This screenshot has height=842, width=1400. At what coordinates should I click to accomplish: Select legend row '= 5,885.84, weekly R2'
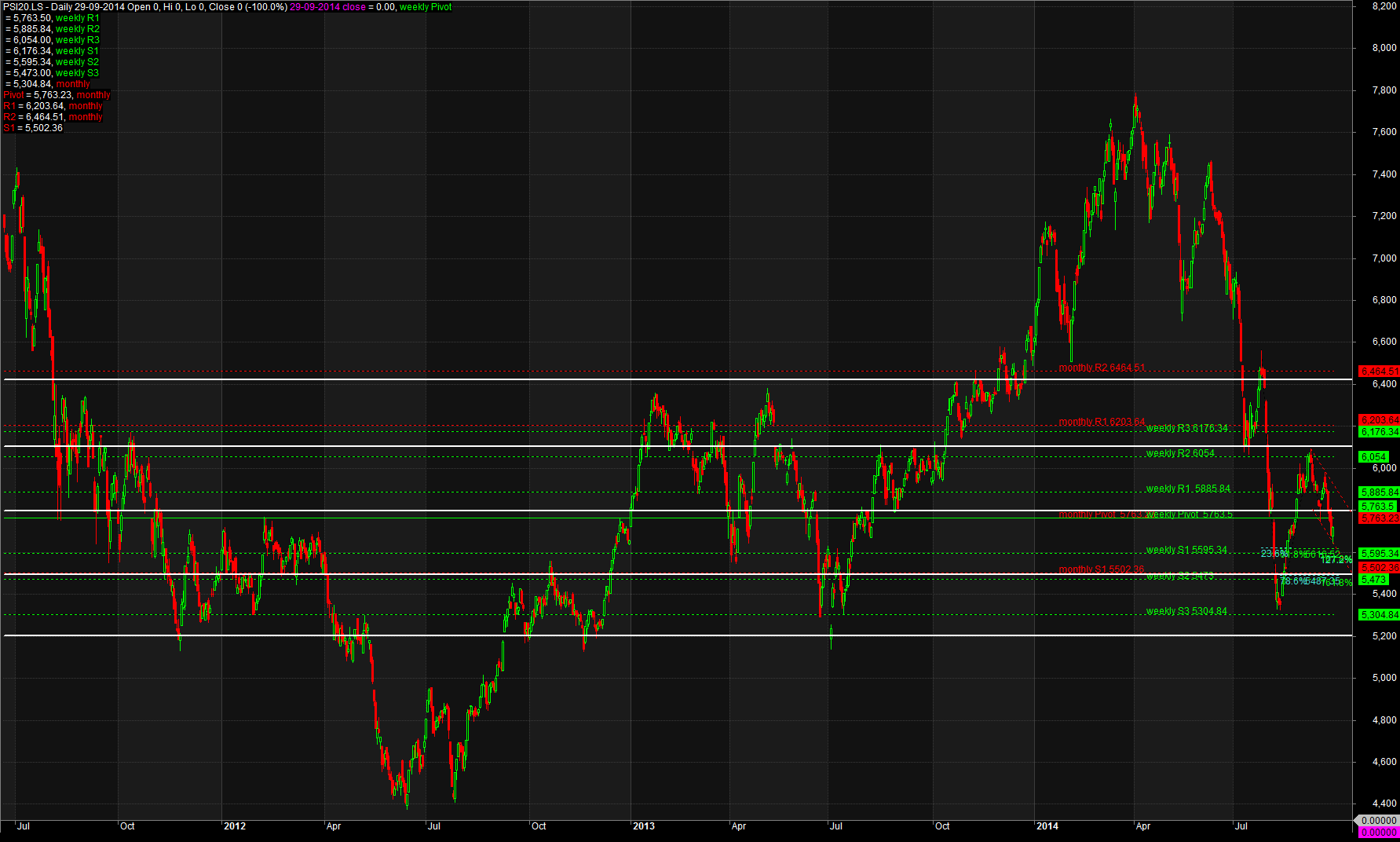53,29
